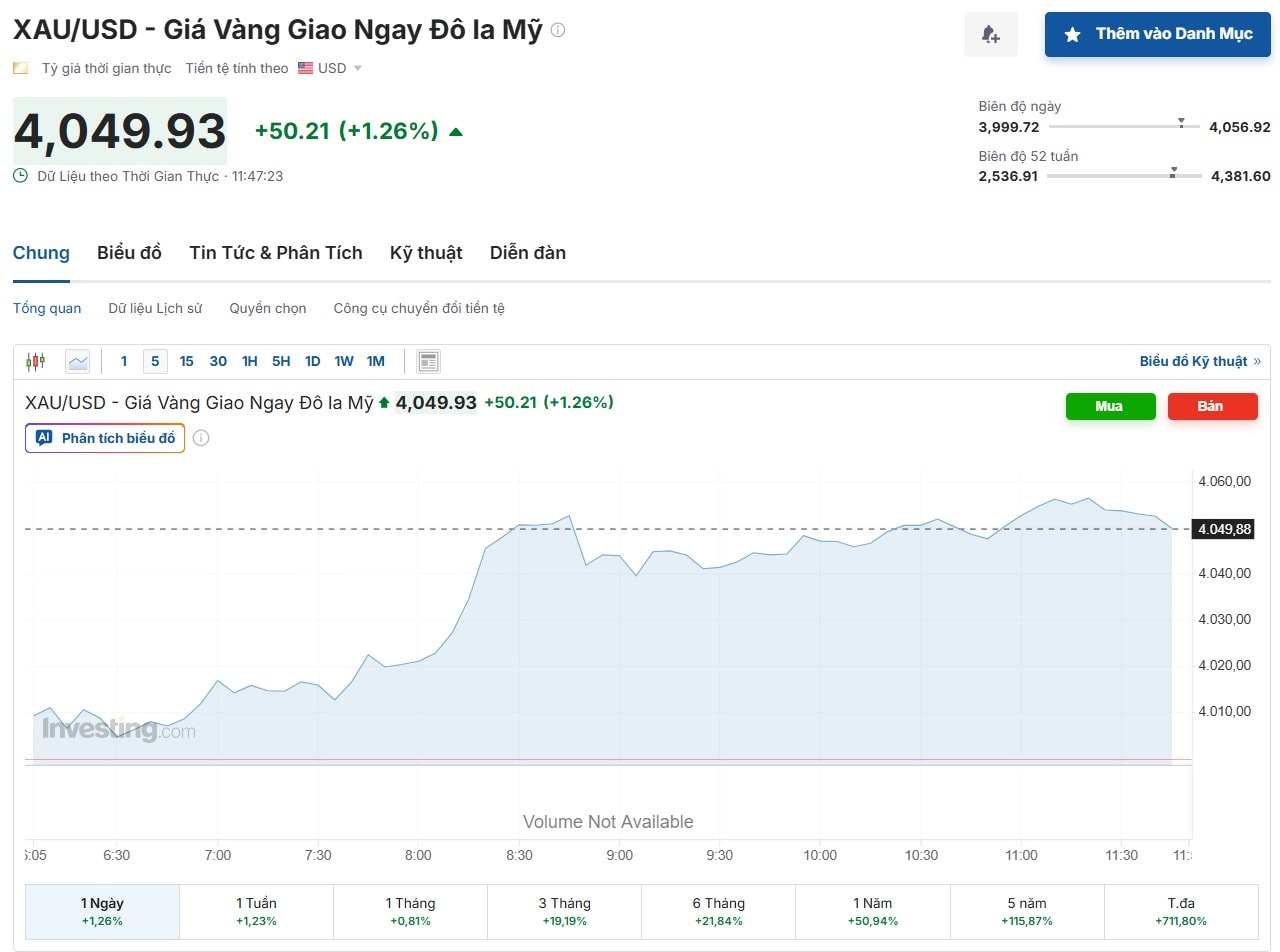Select the 1 Tuần period at the bottom
The width and height of the screenshot is (1280, 952).
point(255,910)
